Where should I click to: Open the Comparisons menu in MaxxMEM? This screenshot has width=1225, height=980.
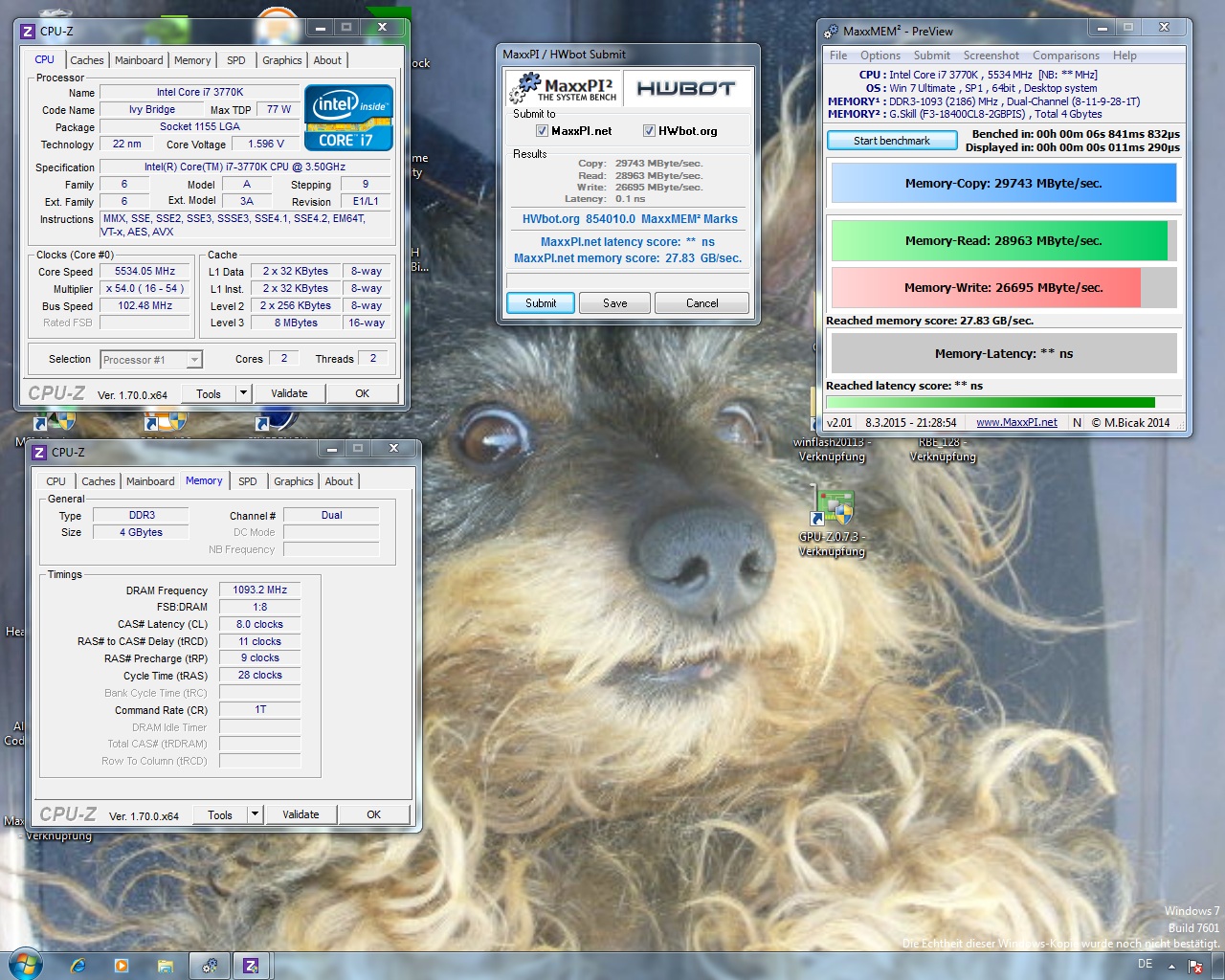coord(1066,56)
